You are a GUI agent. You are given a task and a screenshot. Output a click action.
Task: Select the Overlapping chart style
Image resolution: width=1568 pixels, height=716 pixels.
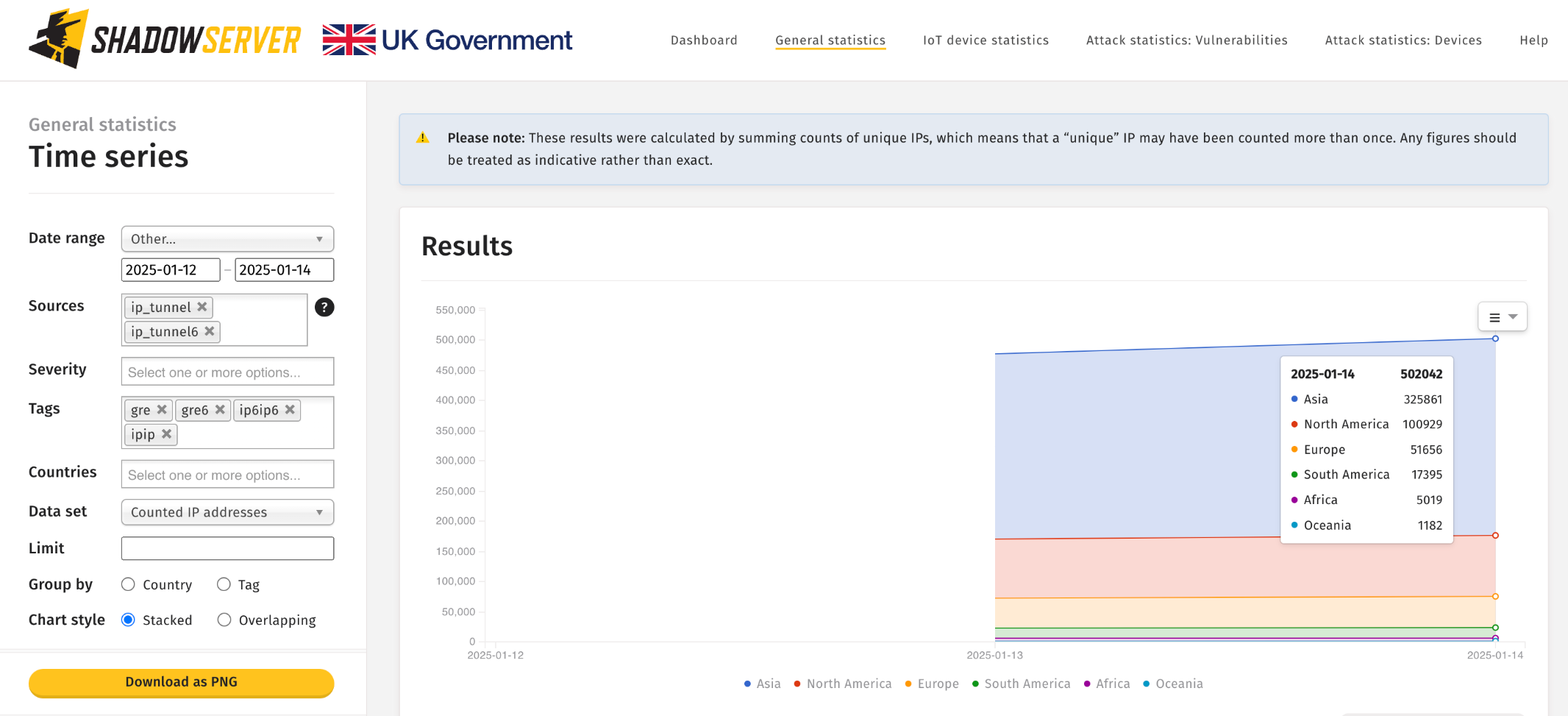coord(224,620)
